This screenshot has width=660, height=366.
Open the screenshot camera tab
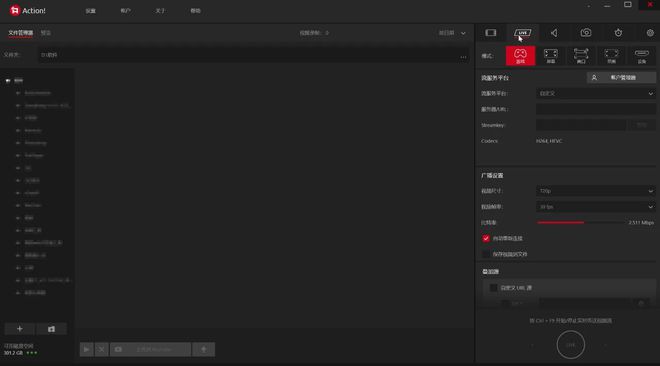(586, 33)
